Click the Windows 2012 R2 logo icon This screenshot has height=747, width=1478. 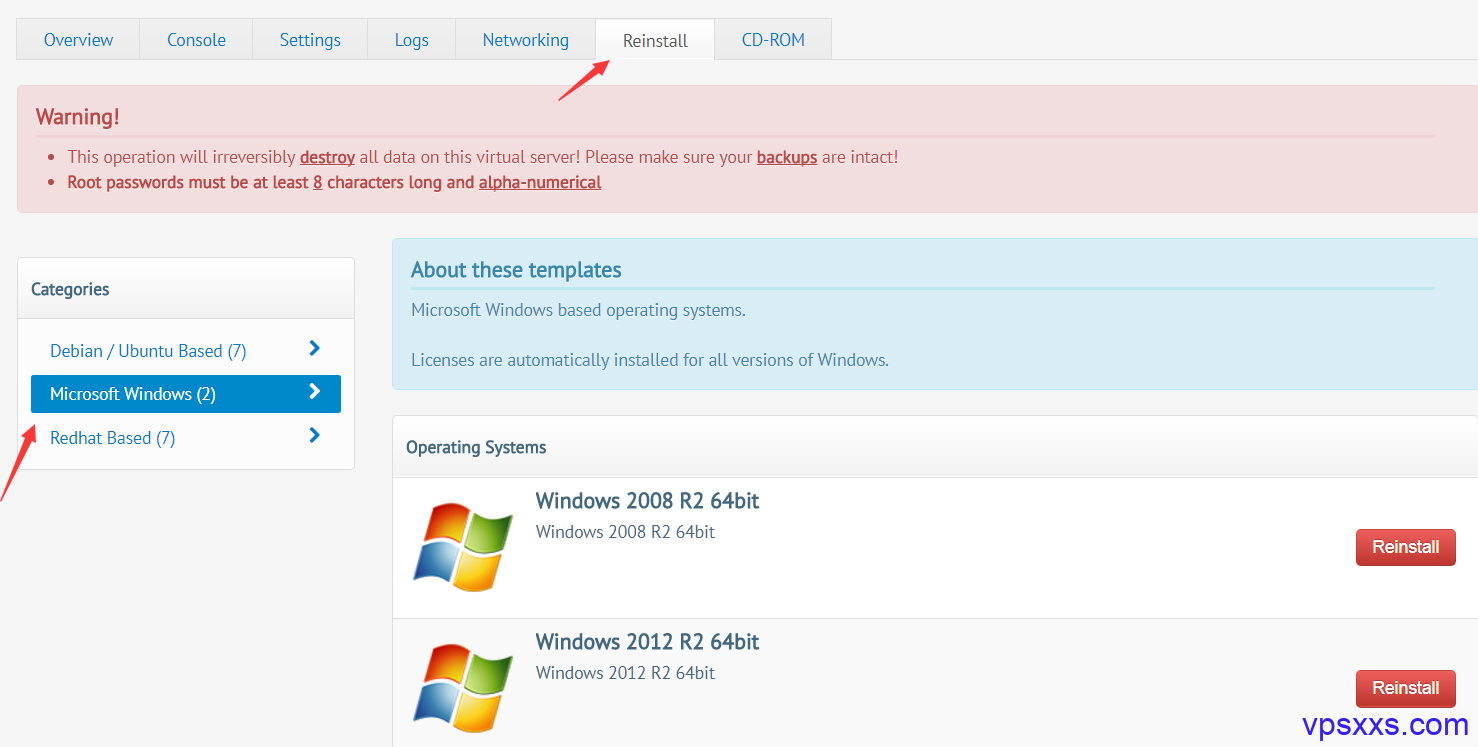pos(463,688)
